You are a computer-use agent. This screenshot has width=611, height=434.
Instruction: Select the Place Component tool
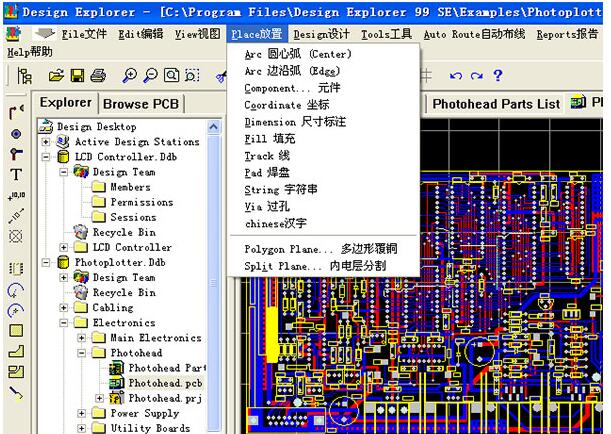coord(16,268)
